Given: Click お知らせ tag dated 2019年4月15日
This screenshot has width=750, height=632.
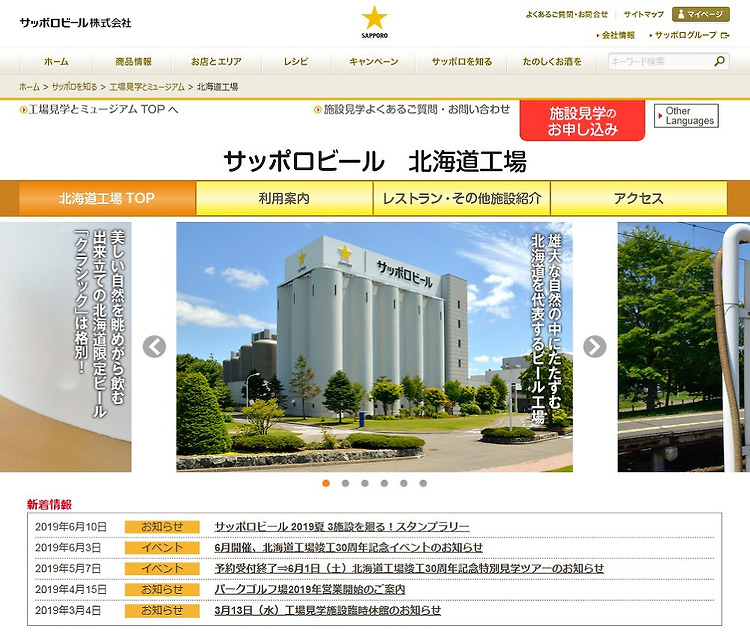Looking at the screenshot, I should pos(162,589).
